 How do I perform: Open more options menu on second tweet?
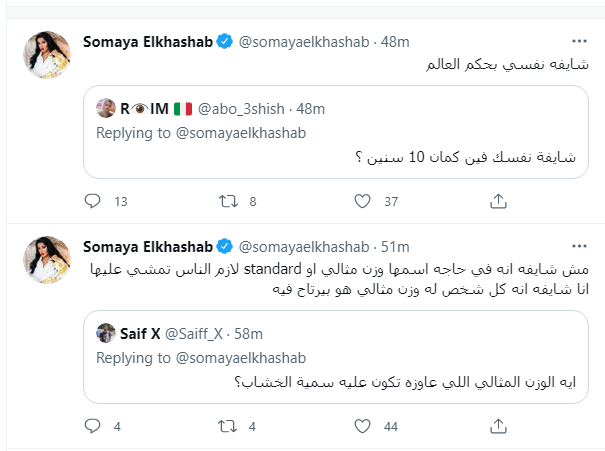click(x=579, y=246)
